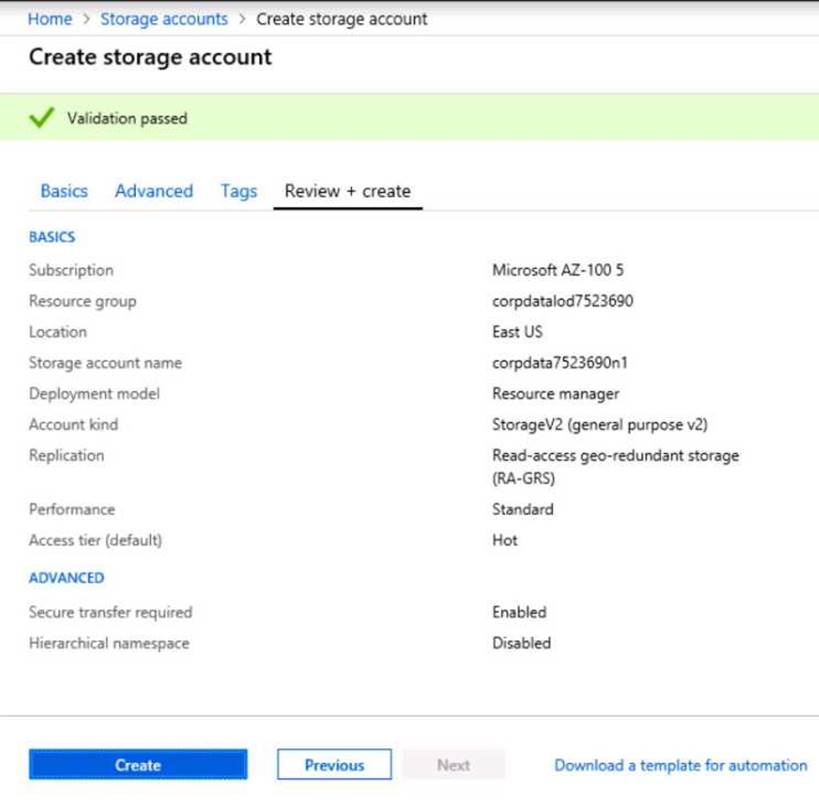
Task: Select the Replication label
Action: [66, 455]
